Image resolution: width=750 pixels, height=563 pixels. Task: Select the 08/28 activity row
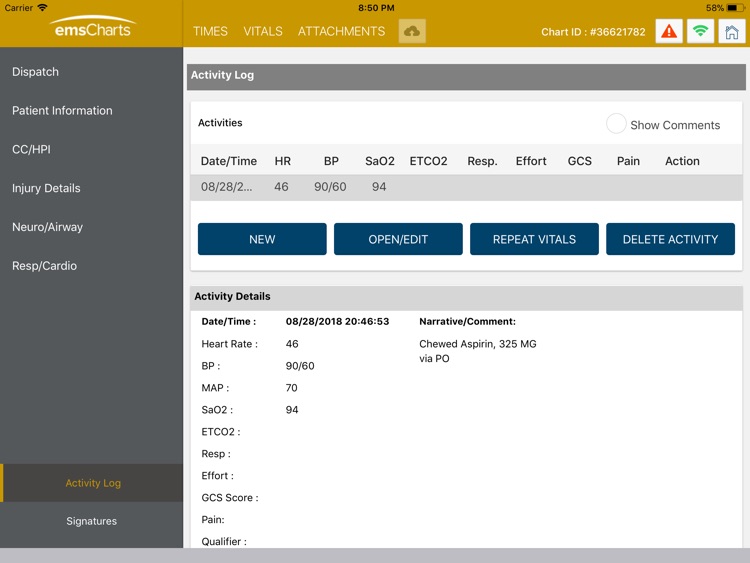tap(466, 187)
